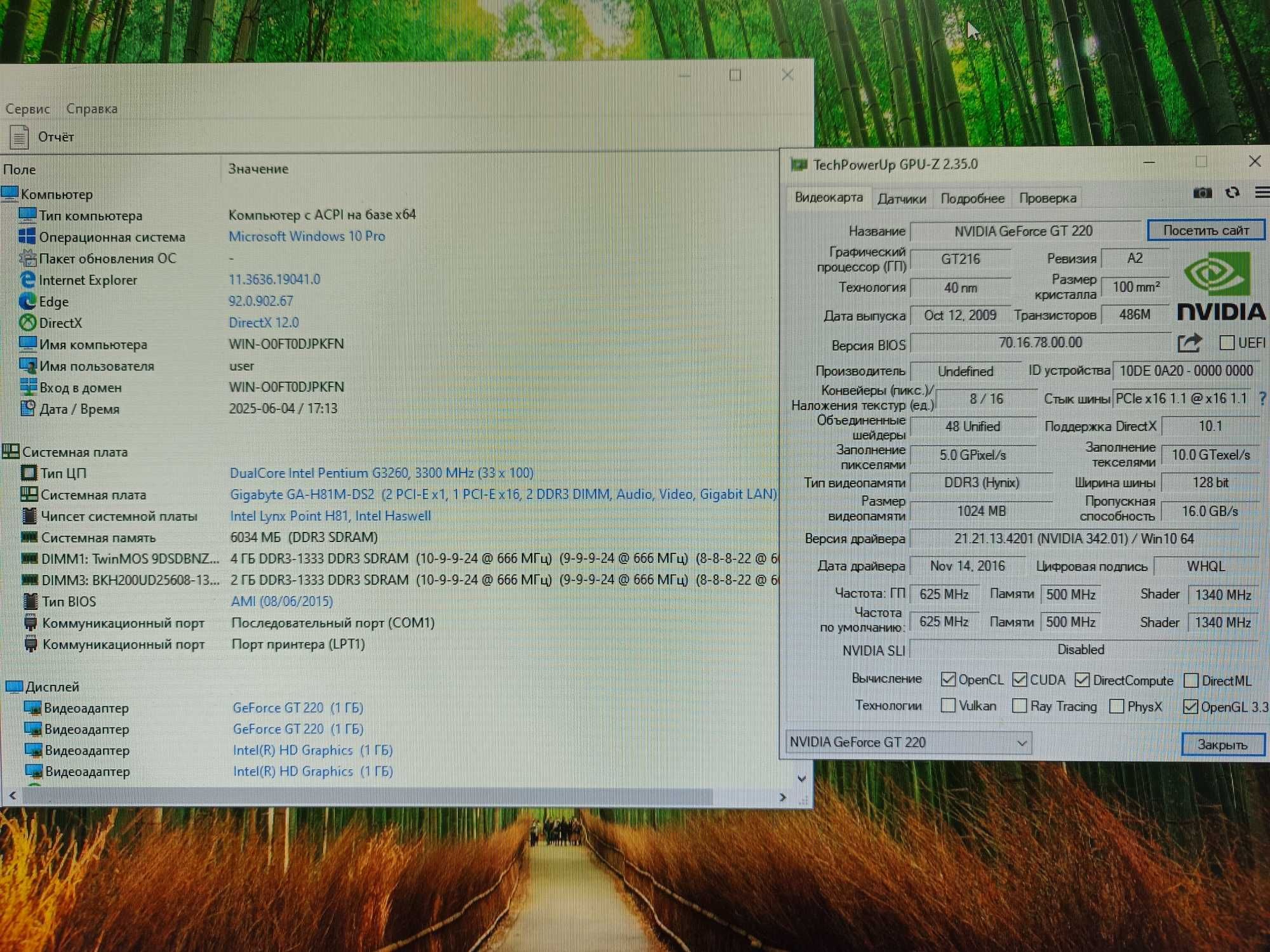This screenshot has width=1270, height=952.
Task: Select the Компьютер category icon
Action: pyautogui.click(x=10, y=194)
